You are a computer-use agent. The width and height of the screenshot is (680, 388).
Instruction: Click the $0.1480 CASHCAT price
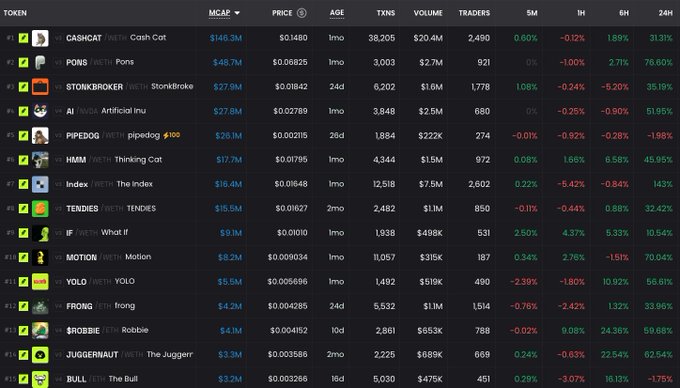293,38
